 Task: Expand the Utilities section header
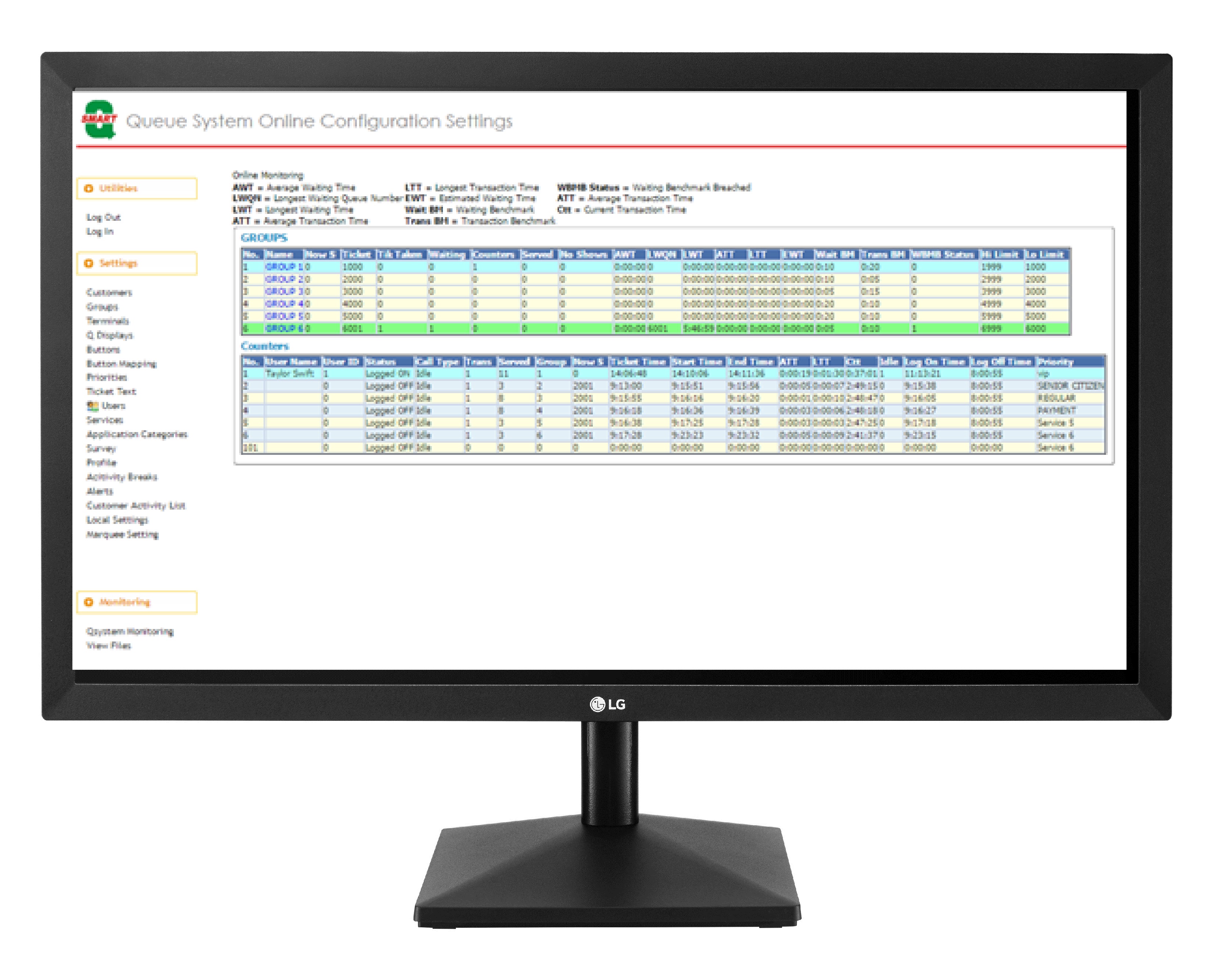(136, 188)
